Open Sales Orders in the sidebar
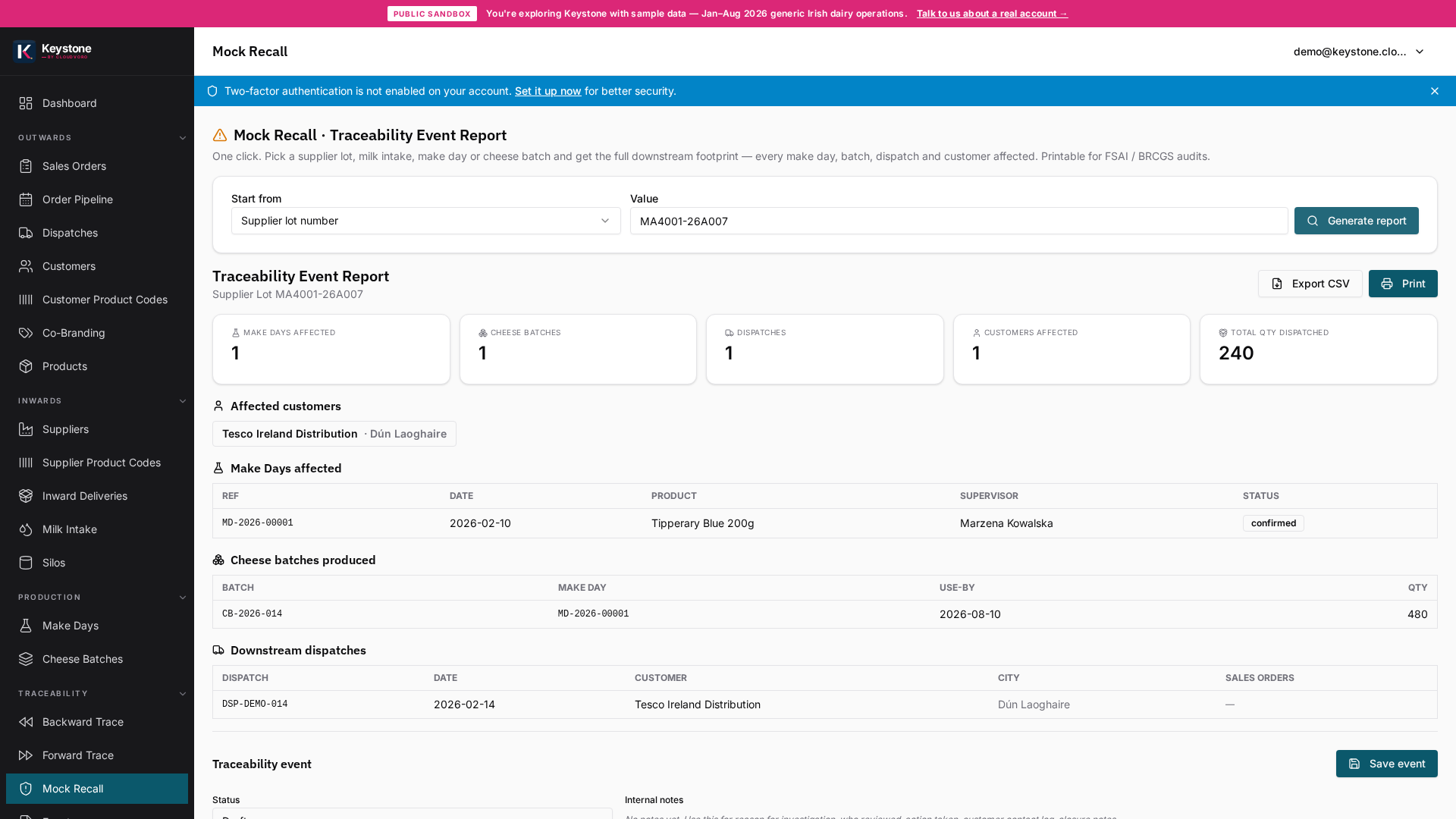 (97, 166)
